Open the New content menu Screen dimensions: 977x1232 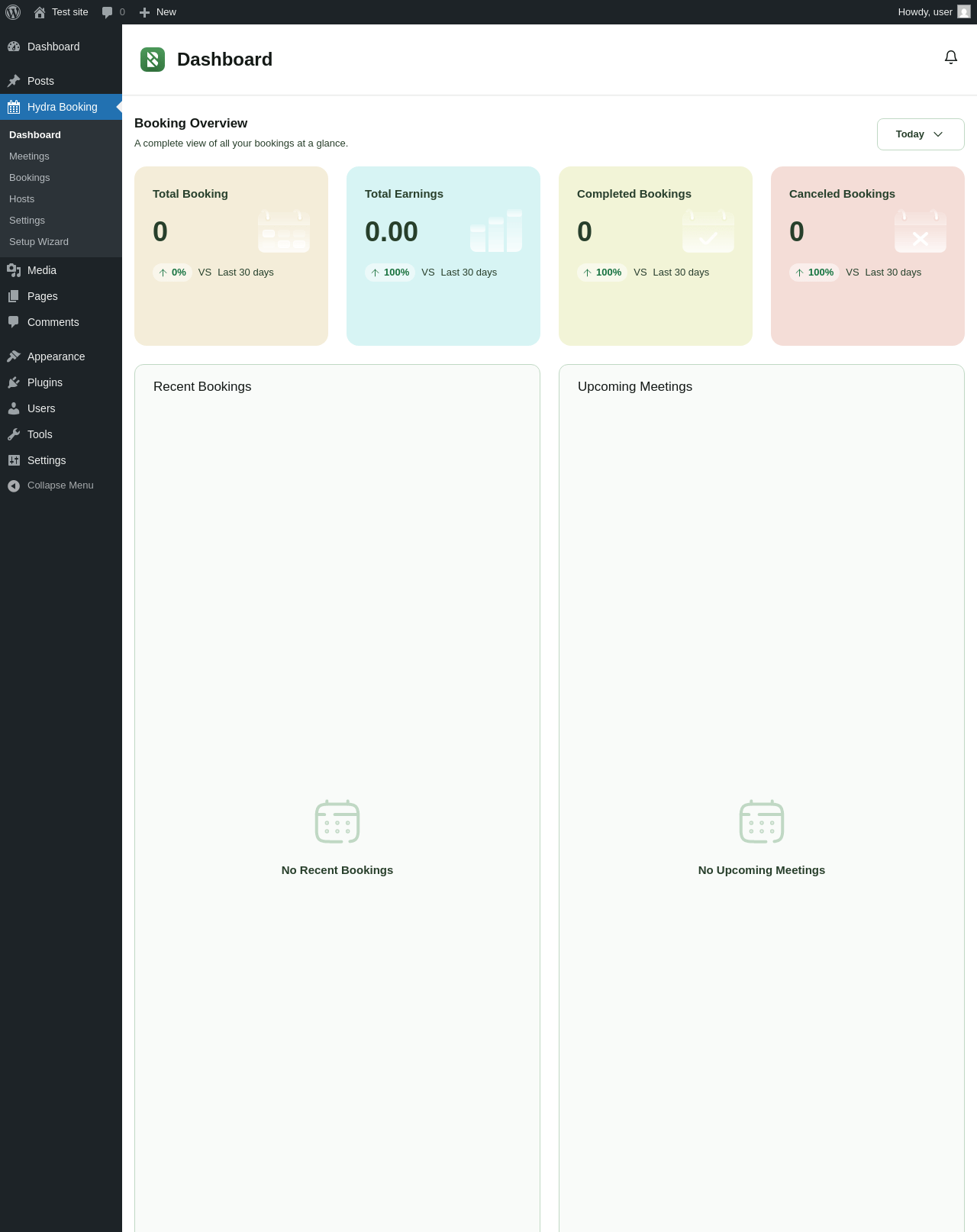point(158,12)
